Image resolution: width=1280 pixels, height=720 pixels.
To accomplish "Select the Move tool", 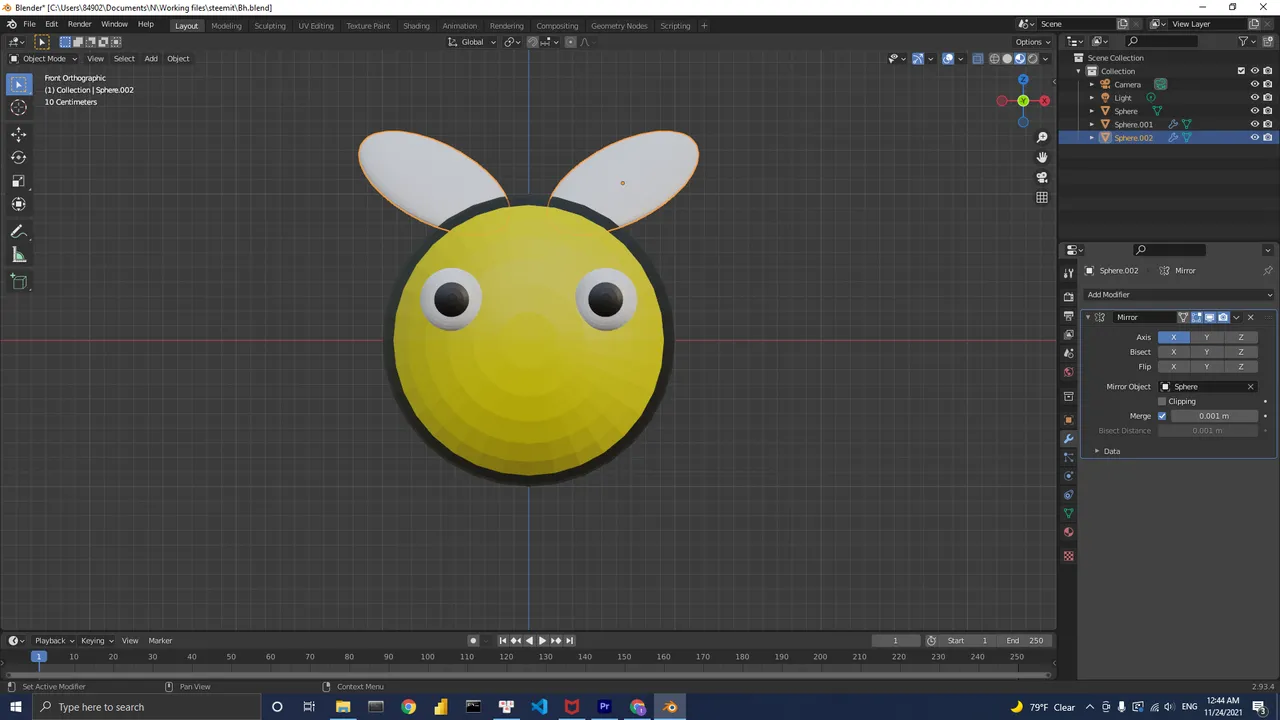I will click(x=19, y=134).
